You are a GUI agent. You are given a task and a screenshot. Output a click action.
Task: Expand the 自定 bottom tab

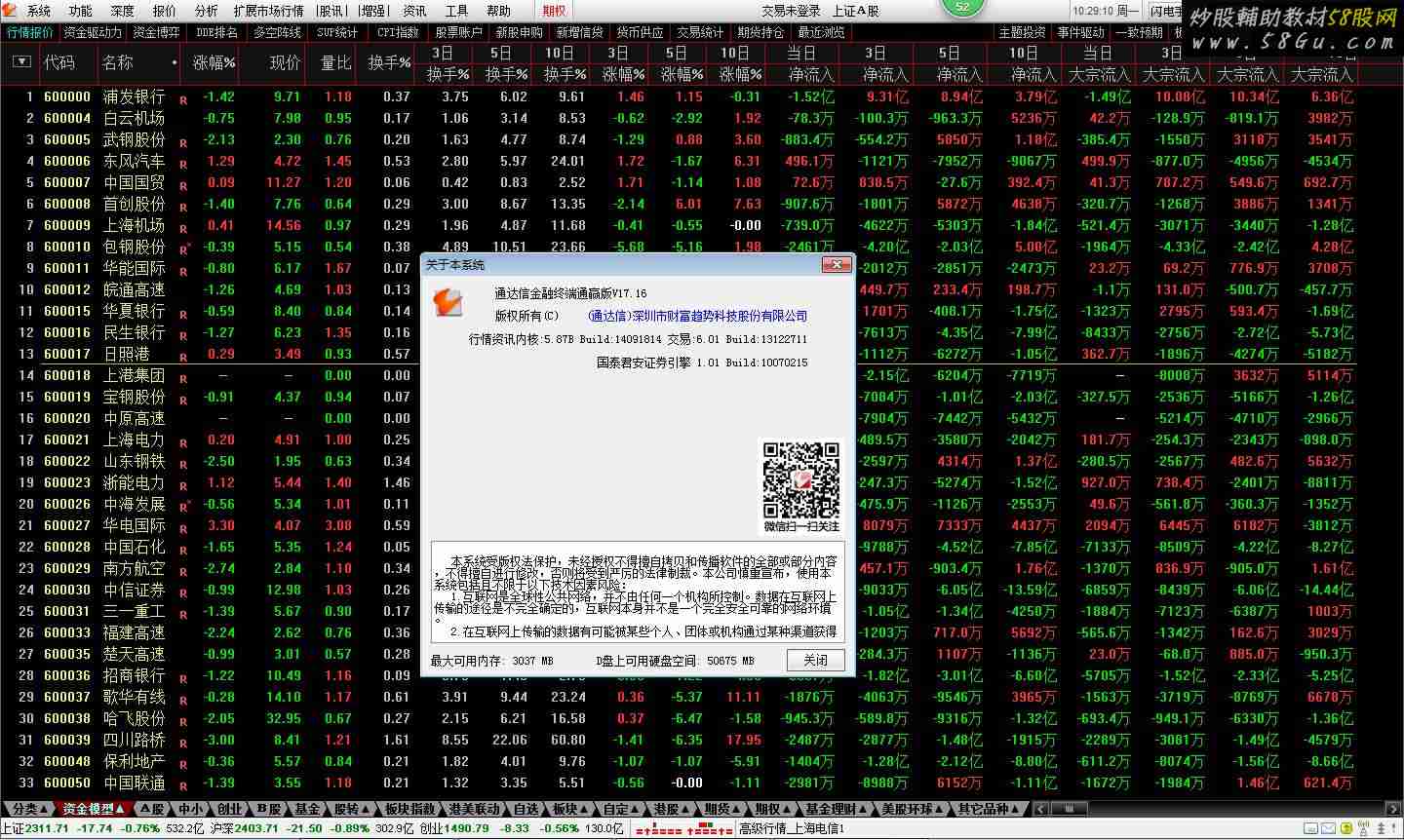point(619,809)
